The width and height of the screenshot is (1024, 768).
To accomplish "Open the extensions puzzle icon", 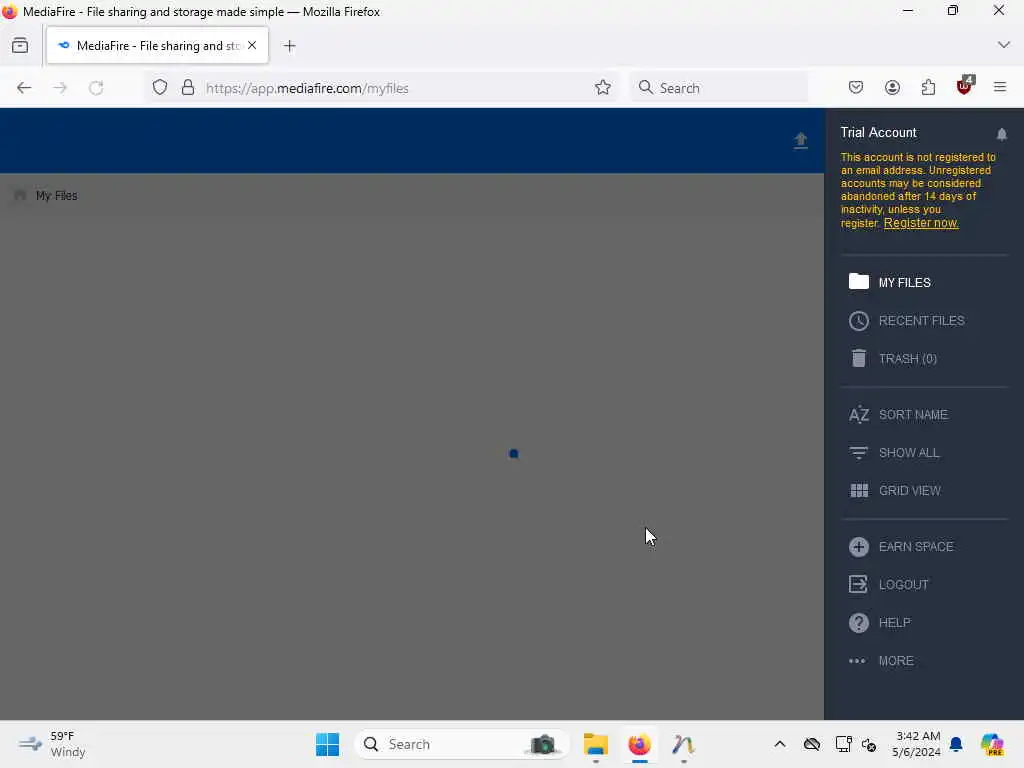I will coord(928,88).
